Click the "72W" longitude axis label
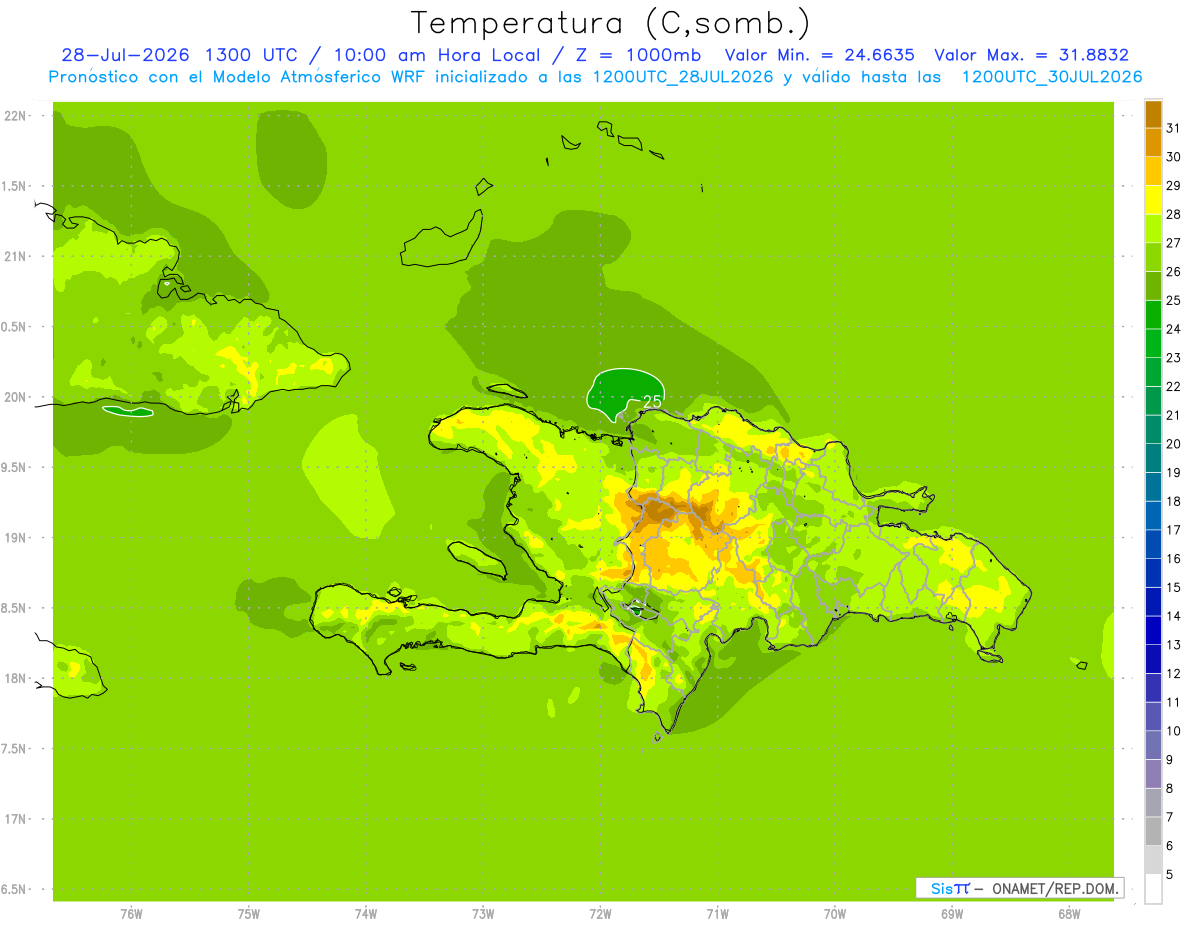 [600, 914]
